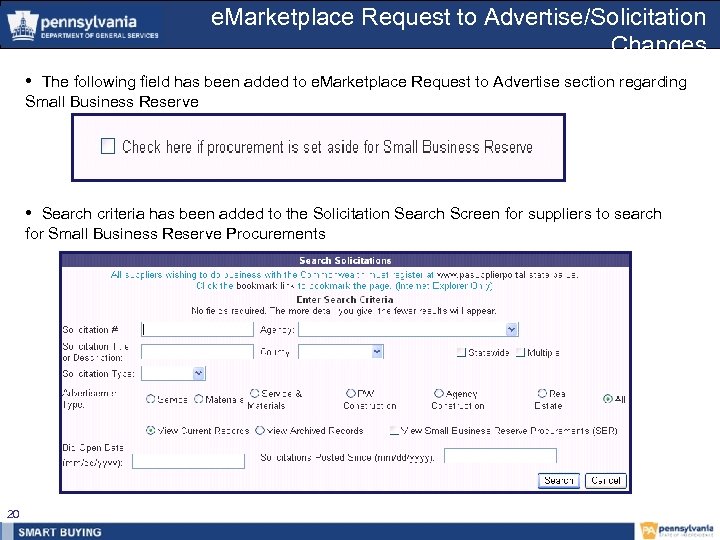This screenshot has height=540, width=720.
Task: Click the Enter Search Criteria heading
Action: tap(345, 299)
